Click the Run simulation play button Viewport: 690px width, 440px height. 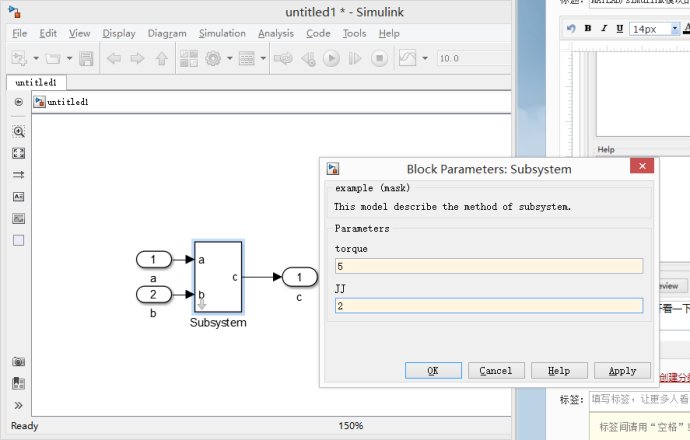coord(331,59)
